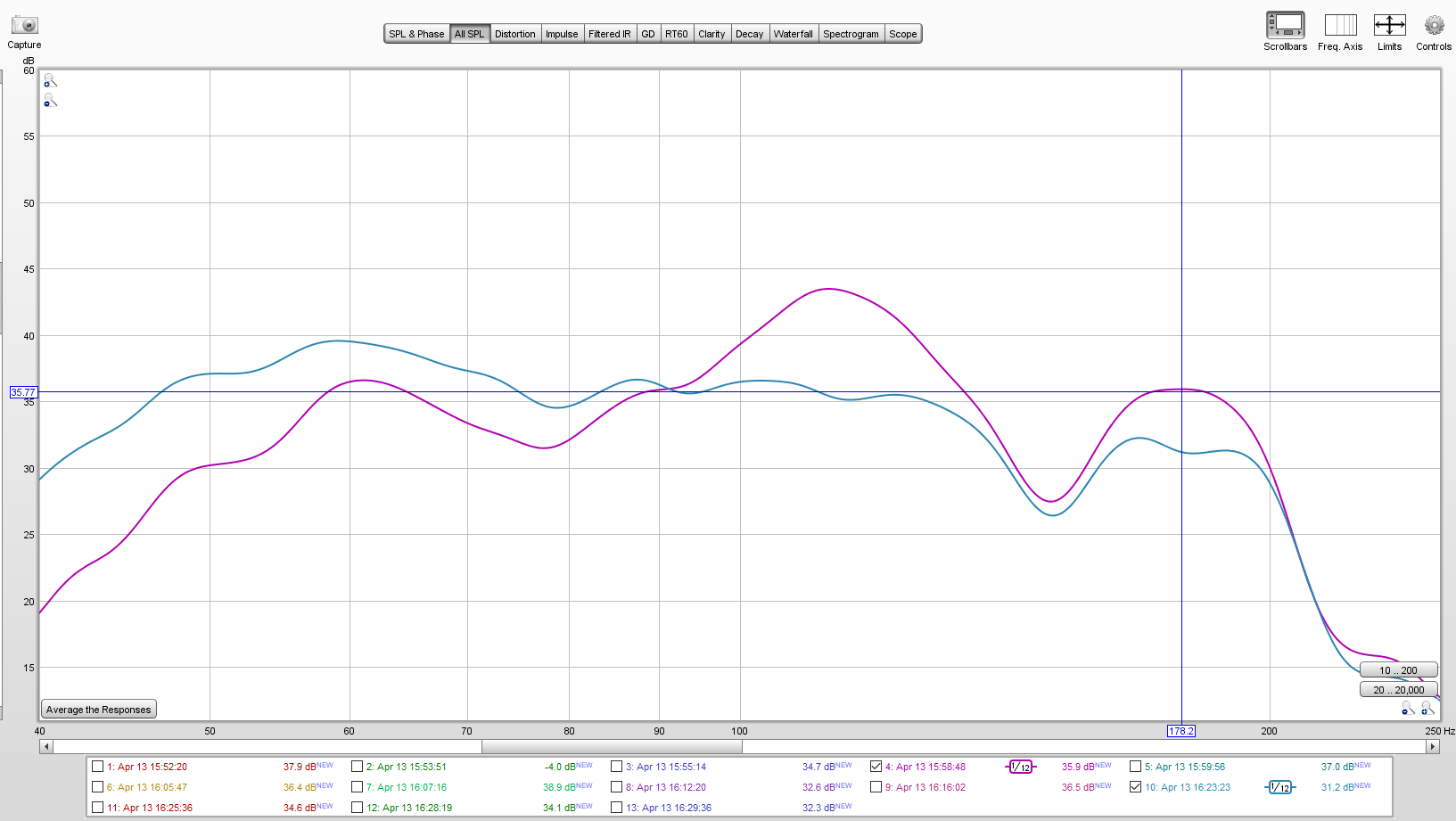
Task: Select the All SPL tab
Action: (x=470, y=34)
